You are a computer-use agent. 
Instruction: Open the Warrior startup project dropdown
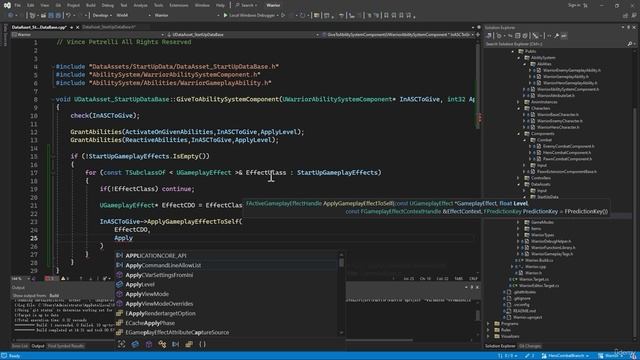pos(186,15)
